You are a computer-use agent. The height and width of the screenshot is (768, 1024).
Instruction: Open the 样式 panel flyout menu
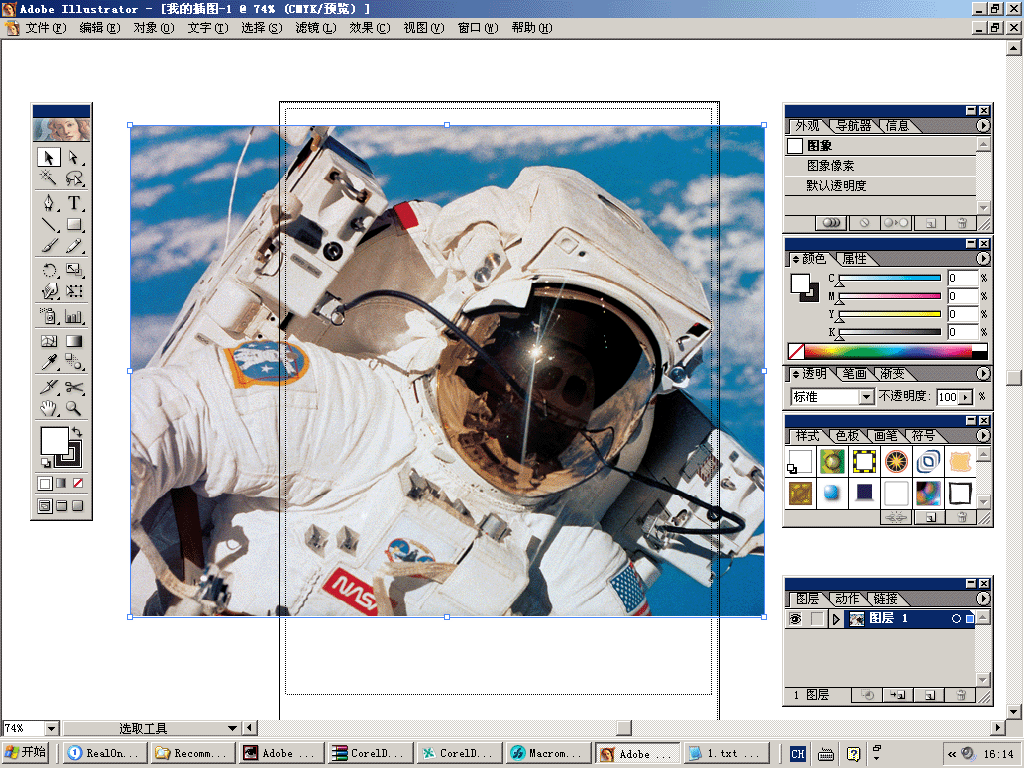click(983, 435)
